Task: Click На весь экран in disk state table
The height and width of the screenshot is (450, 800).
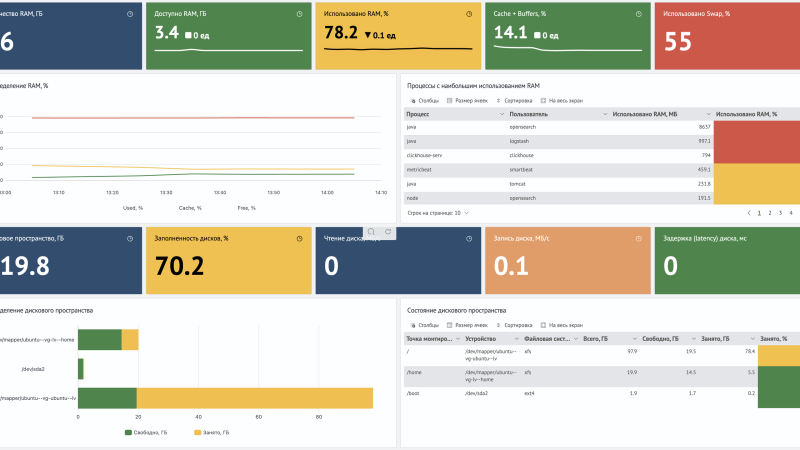Action: (562, 326)
